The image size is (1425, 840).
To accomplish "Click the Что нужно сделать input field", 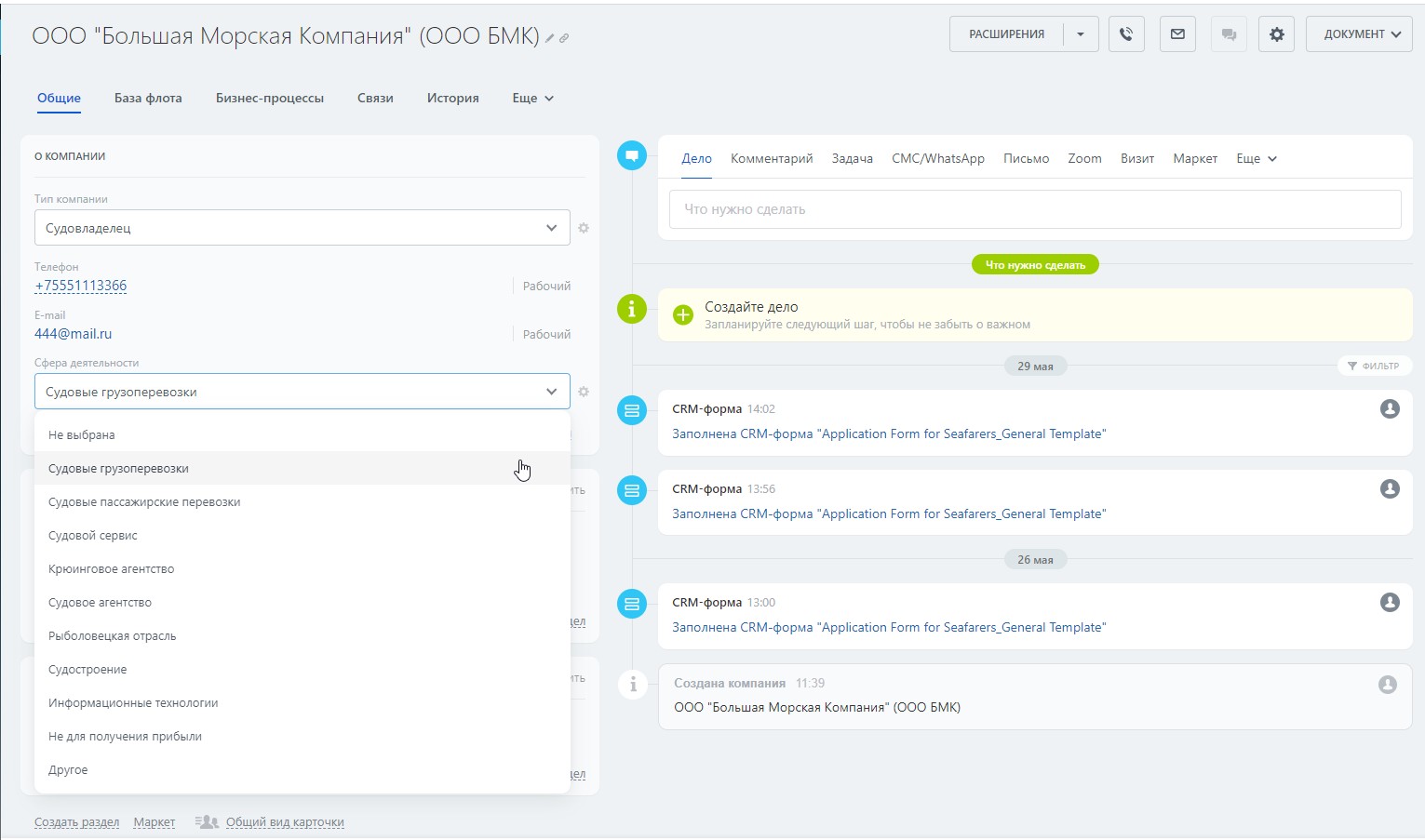I will (1034, 209).
